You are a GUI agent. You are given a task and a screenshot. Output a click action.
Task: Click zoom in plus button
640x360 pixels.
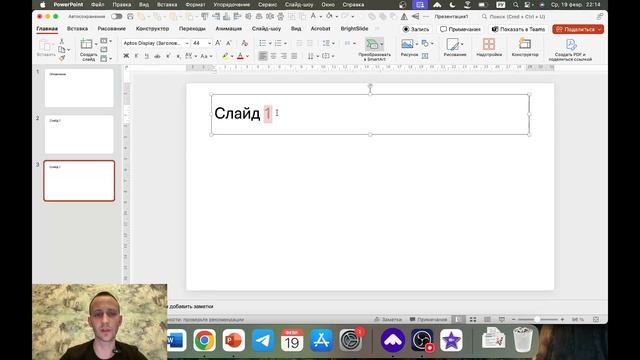pos(562,319)
